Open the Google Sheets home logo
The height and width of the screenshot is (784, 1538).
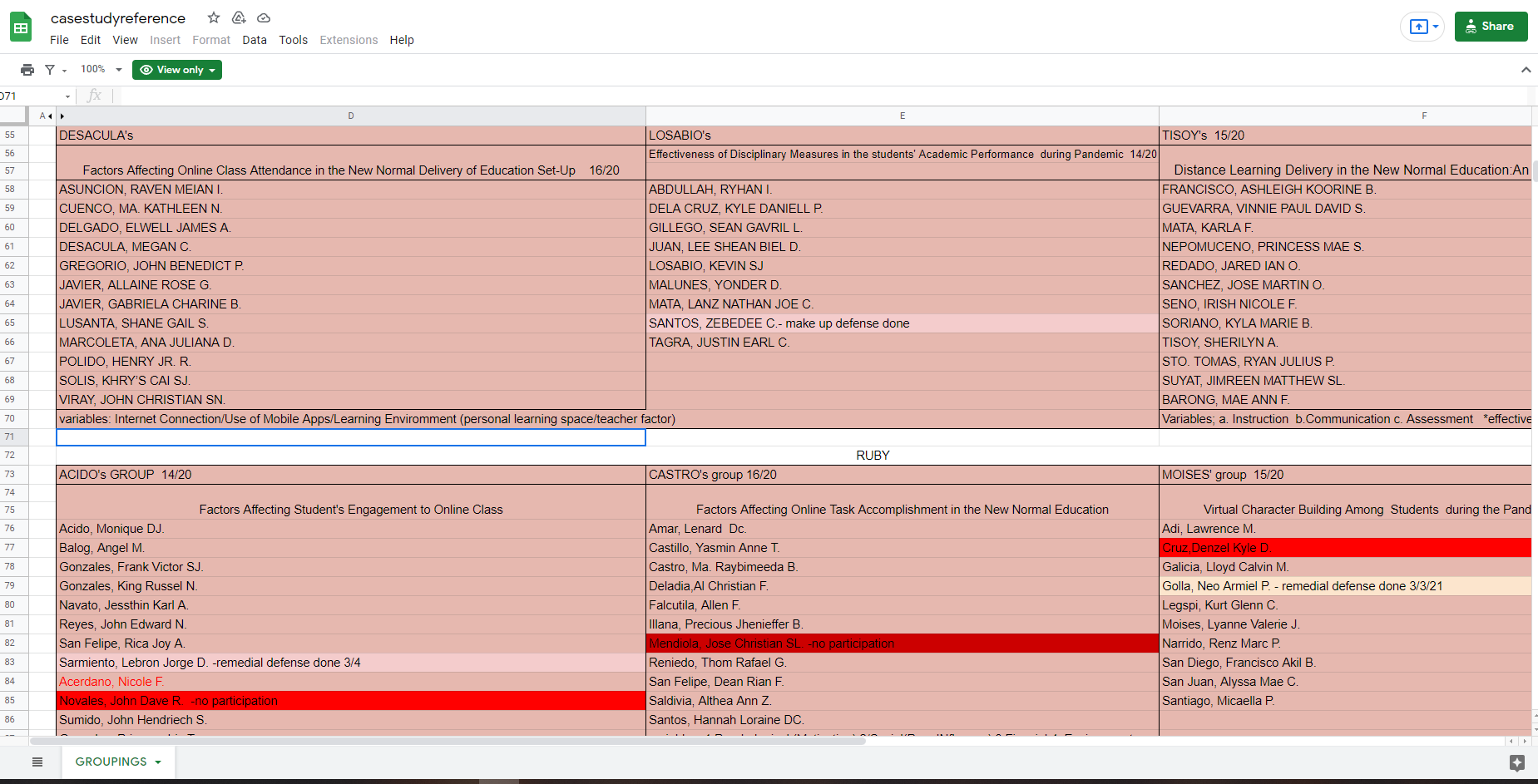pos(21,27)
